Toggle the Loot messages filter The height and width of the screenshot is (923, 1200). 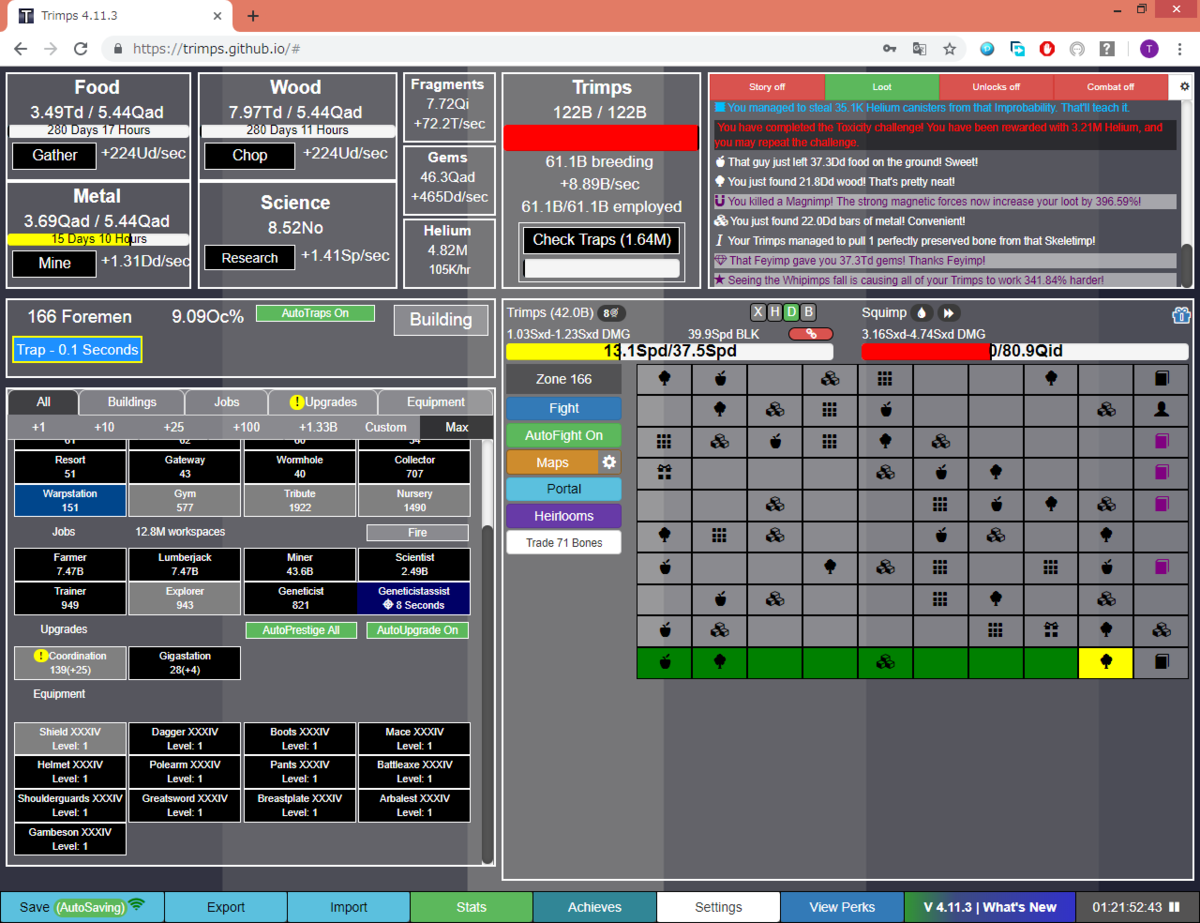pyautogui.click(x=882, y=87)
